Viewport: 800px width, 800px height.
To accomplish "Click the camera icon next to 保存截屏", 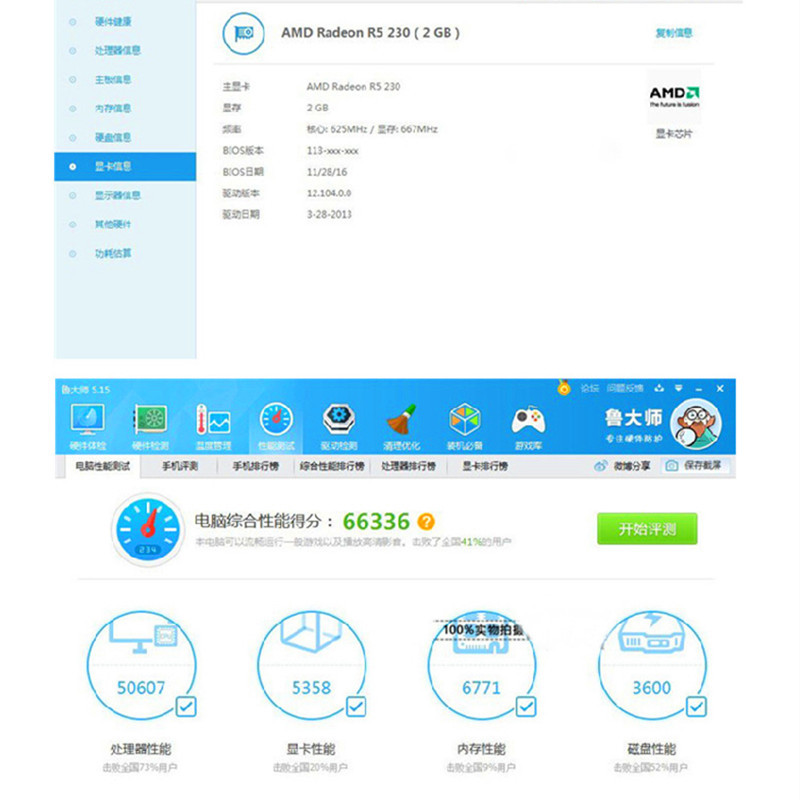I will pos(672,465).
